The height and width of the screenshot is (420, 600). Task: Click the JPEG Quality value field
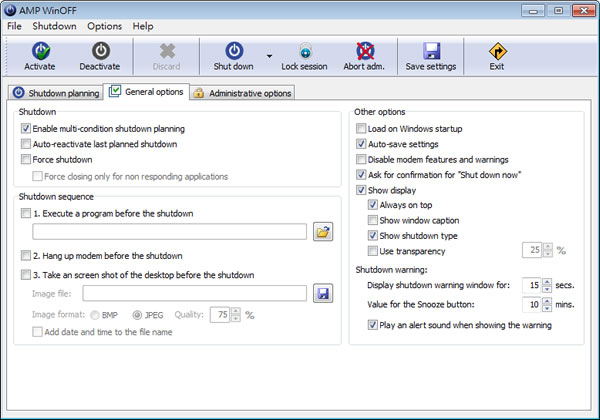220,315
